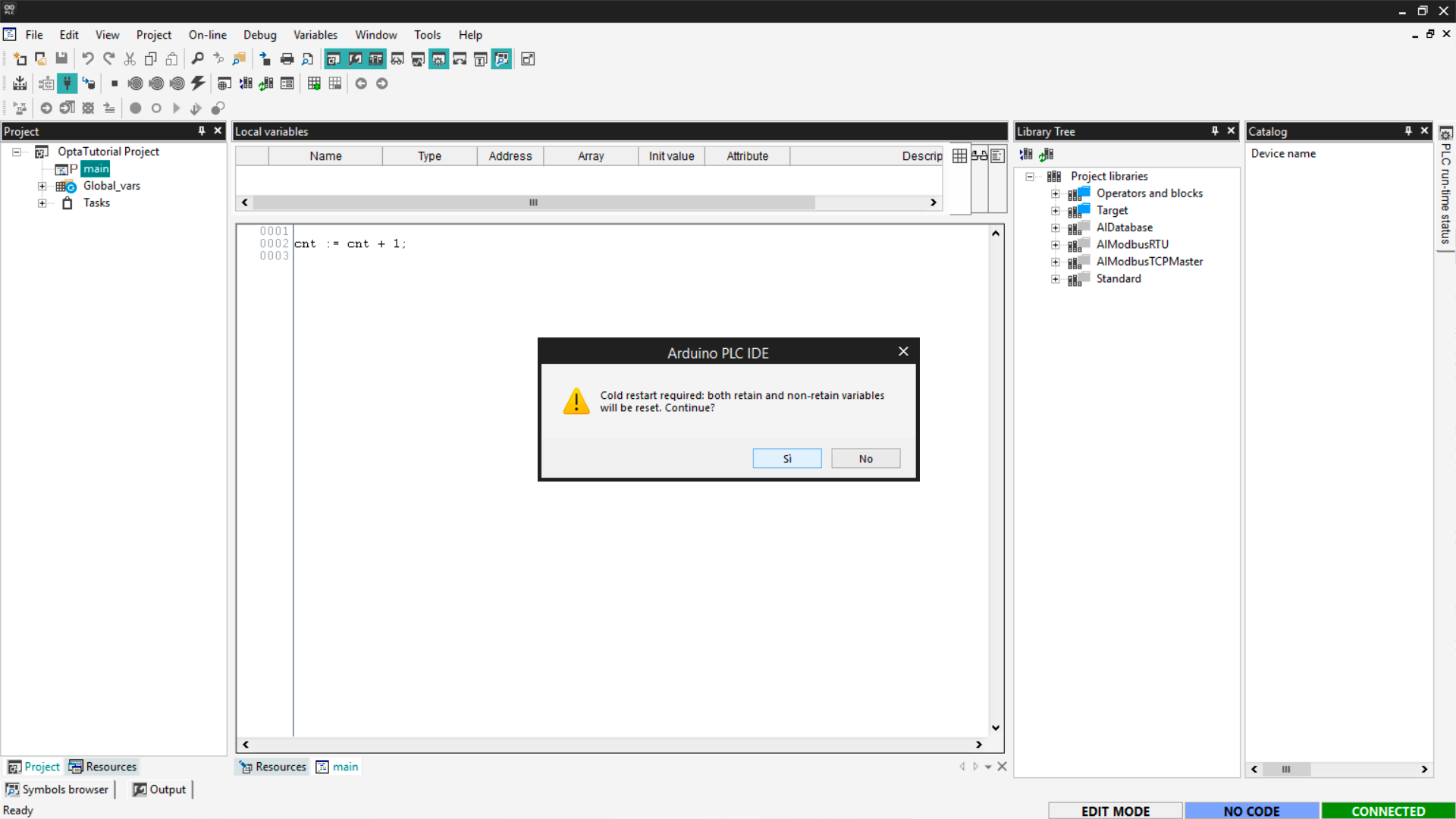The image size is (1456, 819).
Task: Open the On-line menu
Action: pos(207,35)
